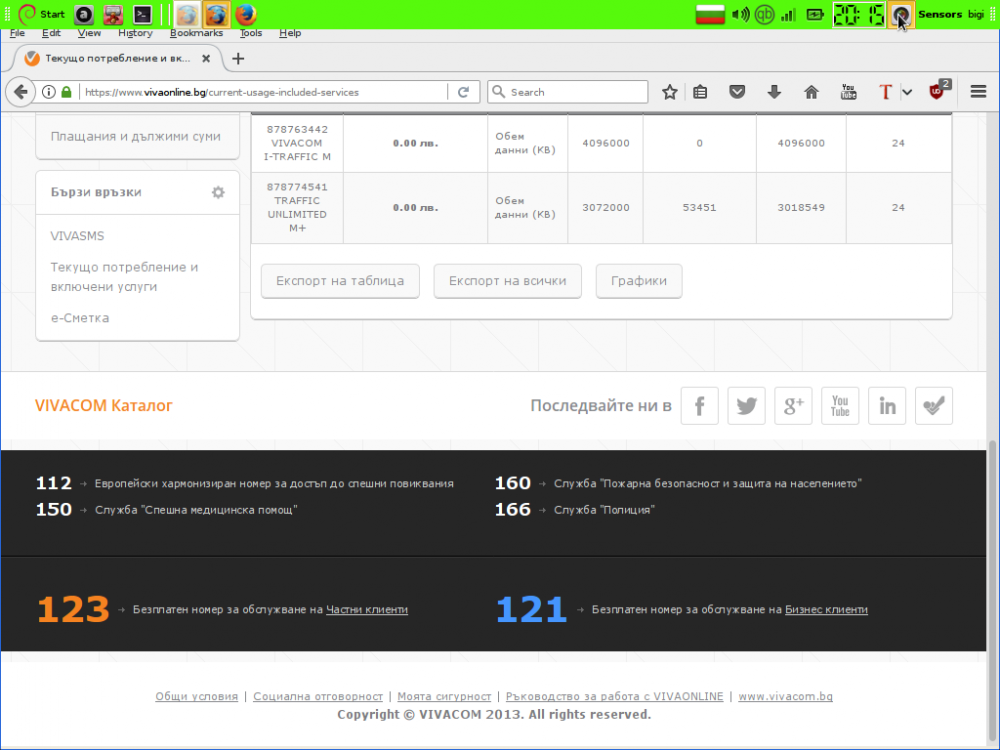Open the qBittorrent tray icon
The height and width of the screenshot is (750, 1000).
(x=764, y=14)
